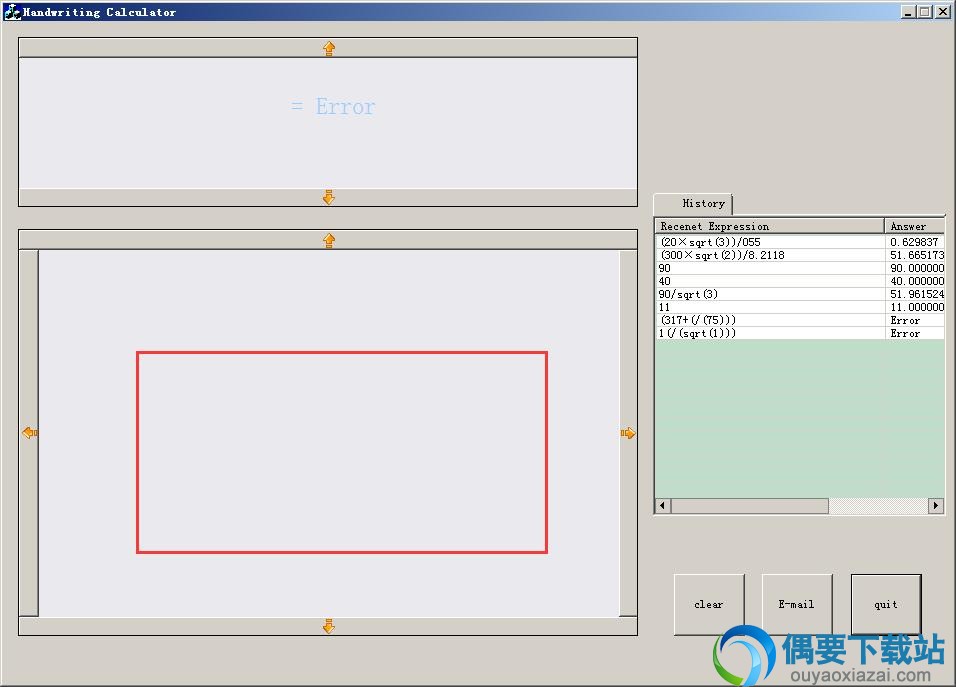Viewport: 956px width, 687px height.
Task: Select history row 1(/(sqrt(1)))
Action: coord(800,333)
